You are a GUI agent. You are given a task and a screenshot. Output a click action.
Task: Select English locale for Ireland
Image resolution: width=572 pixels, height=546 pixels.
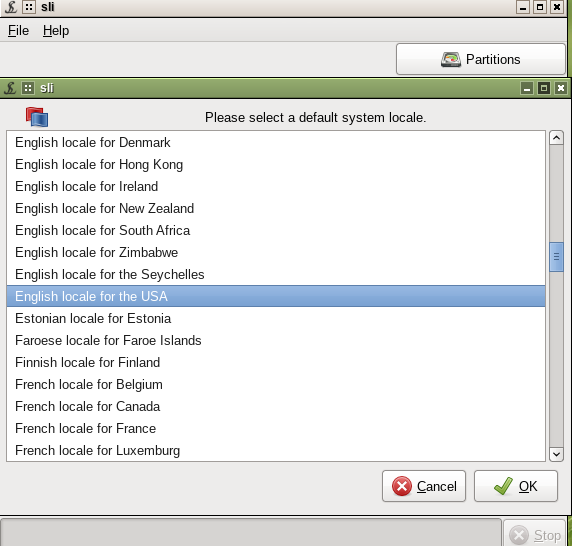(x=276, y=186)
